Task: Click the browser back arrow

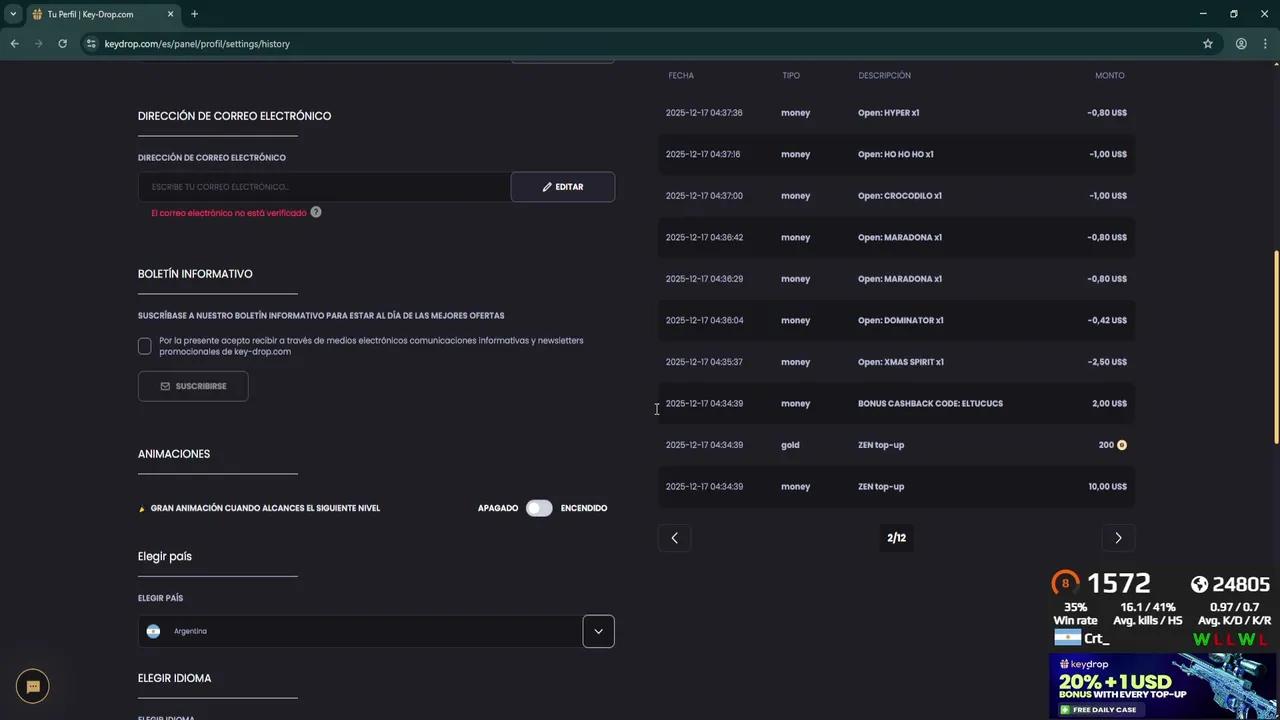Action: click(14, 44)
